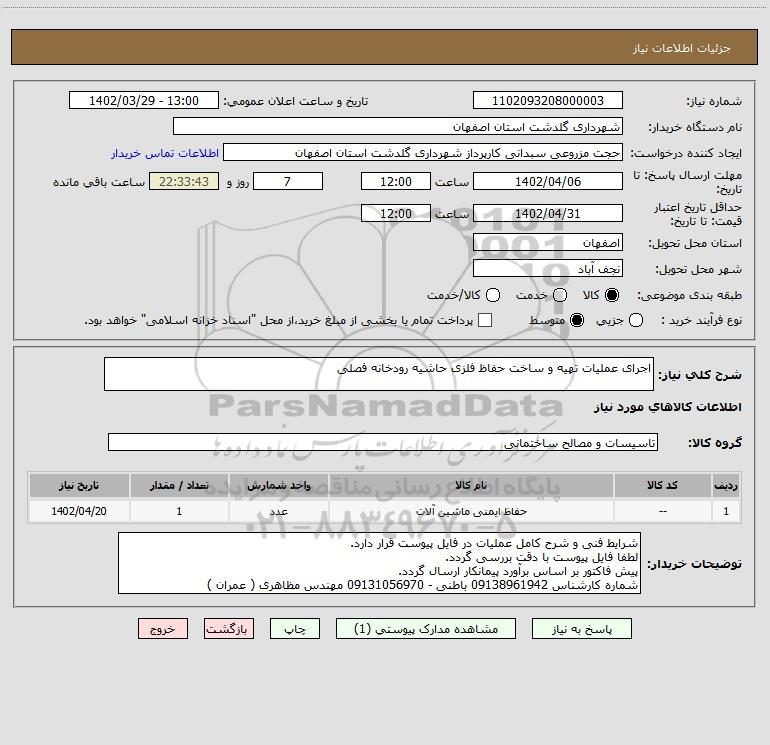Click the unit cell عدد
Screen dimensions: 770x745
278,512
